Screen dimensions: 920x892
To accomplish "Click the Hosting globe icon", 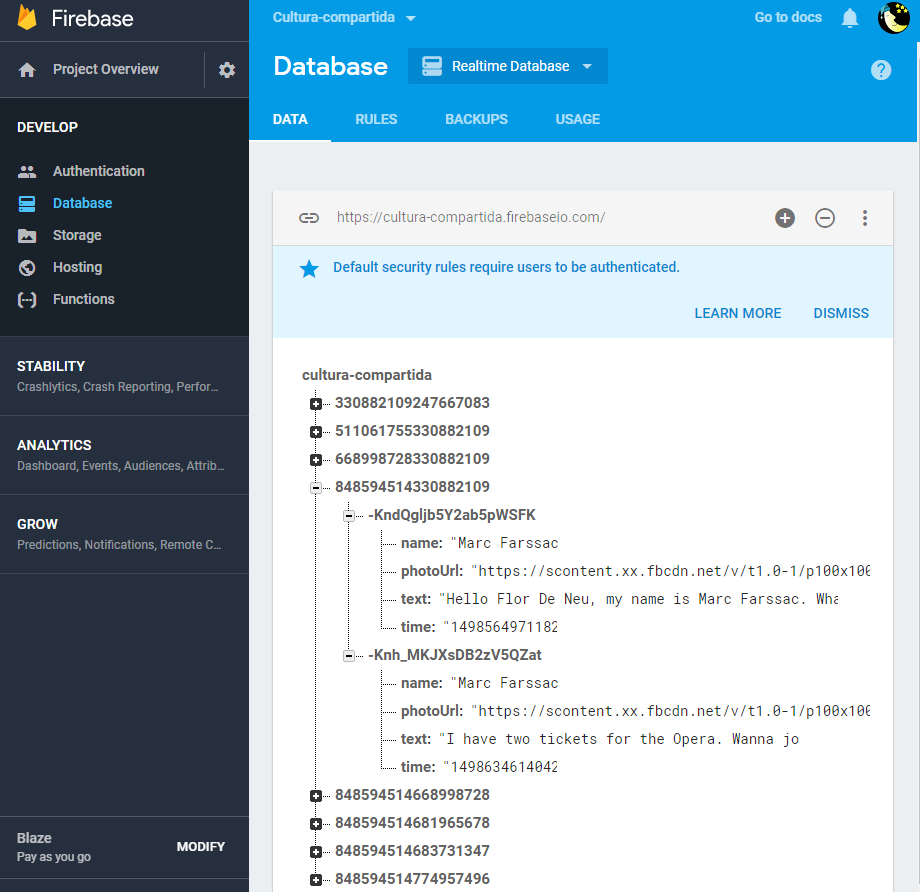I will 27,268.
